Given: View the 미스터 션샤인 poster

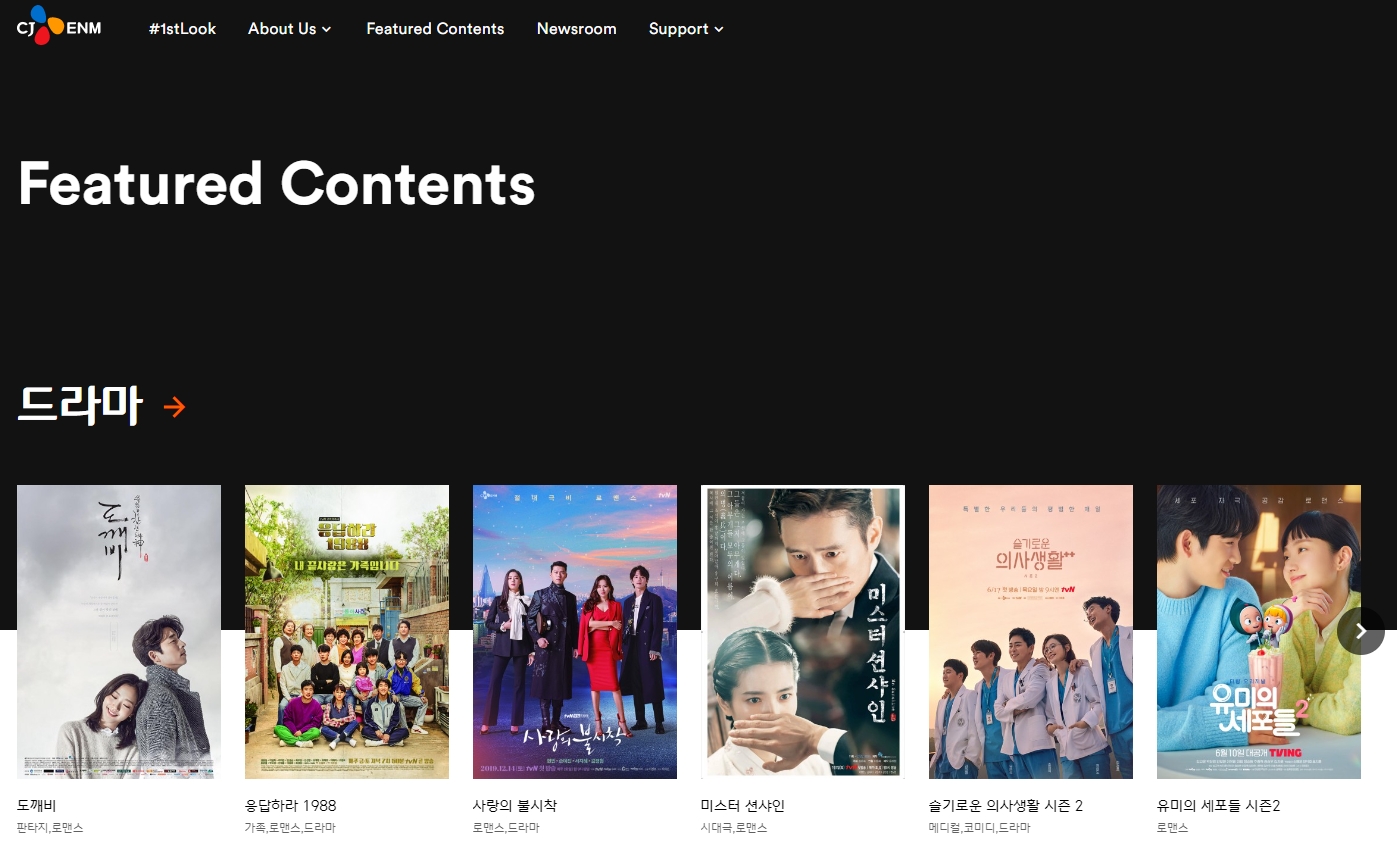Looking at the screenshot, I should point(803,632).
